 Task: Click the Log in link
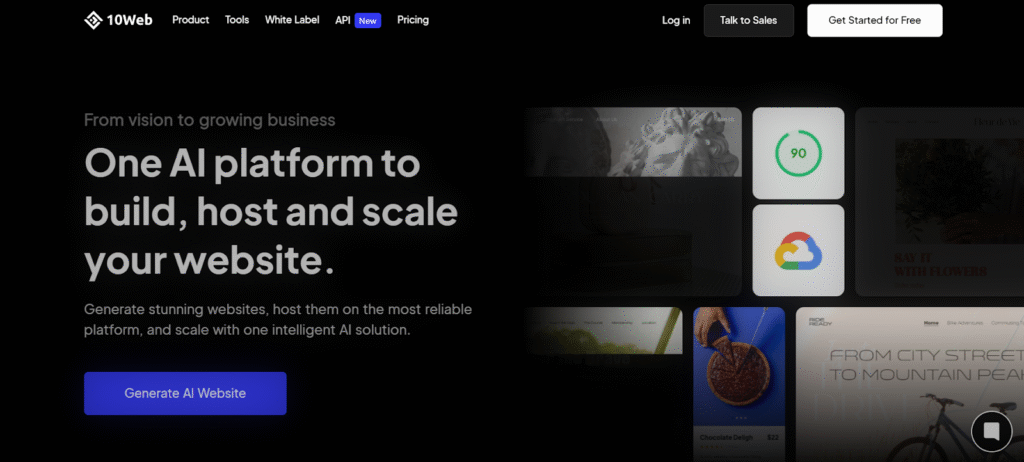(x=676, y=20)
